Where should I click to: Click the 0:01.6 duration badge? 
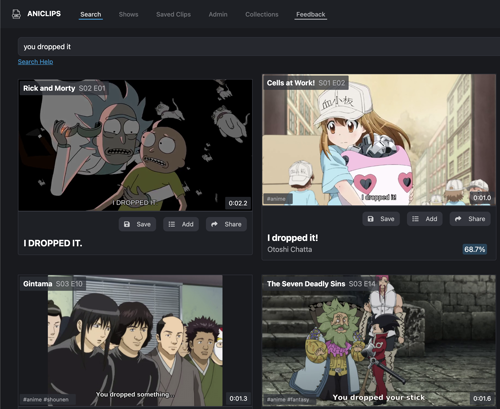point(482,398)
